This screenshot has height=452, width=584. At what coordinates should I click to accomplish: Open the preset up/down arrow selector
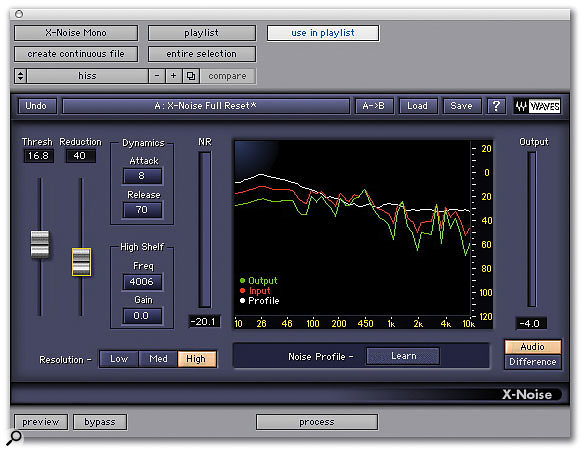point(20,76)
